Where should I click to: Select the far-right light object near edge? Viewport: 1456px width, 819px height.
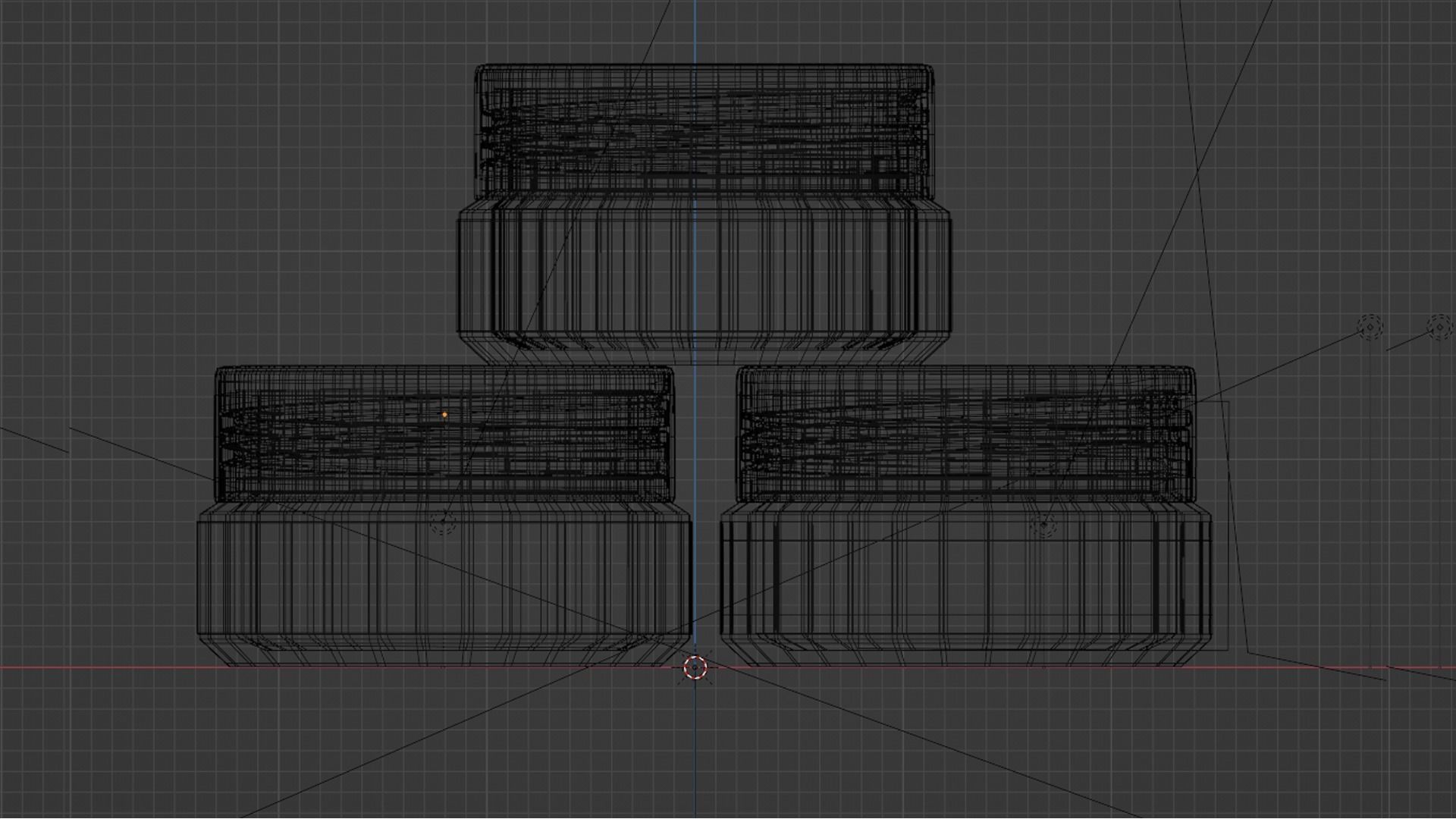coord(1439,328)
